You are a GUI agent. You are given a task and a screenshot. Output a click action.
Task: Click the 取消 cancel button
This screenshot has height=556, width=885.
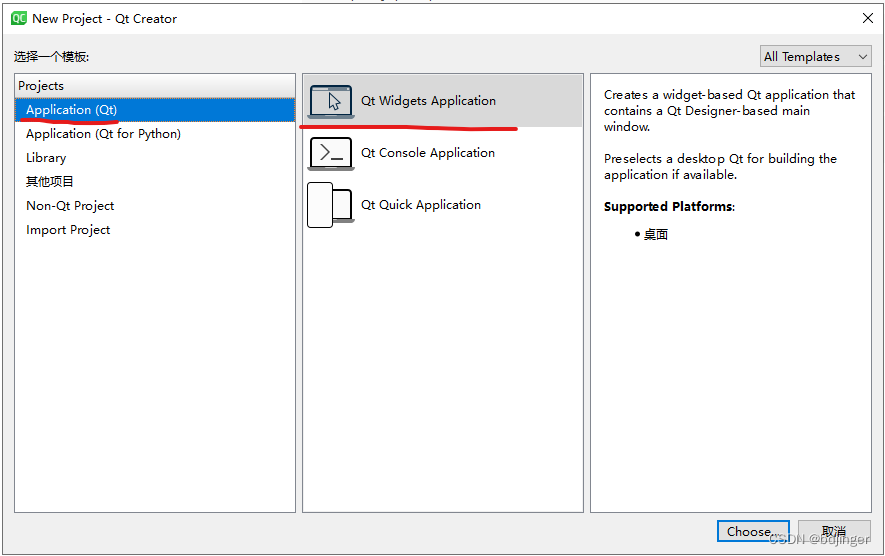pos(834,531)
